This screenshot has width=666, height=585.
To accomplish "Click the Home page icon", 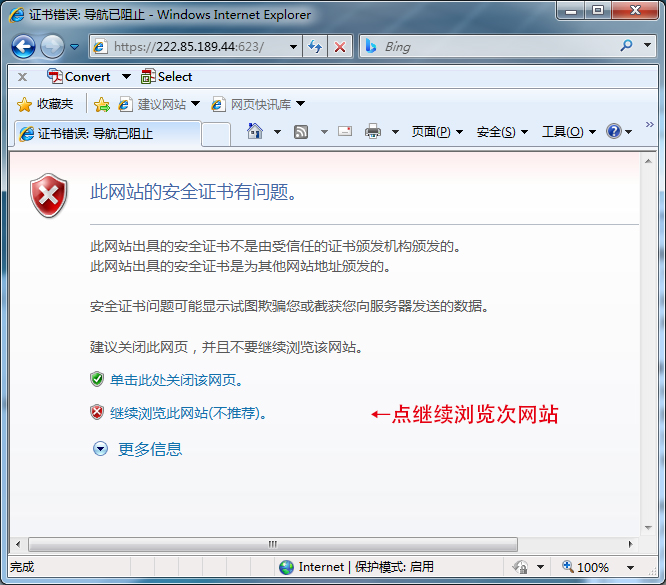I will click(x=255, y=131).
